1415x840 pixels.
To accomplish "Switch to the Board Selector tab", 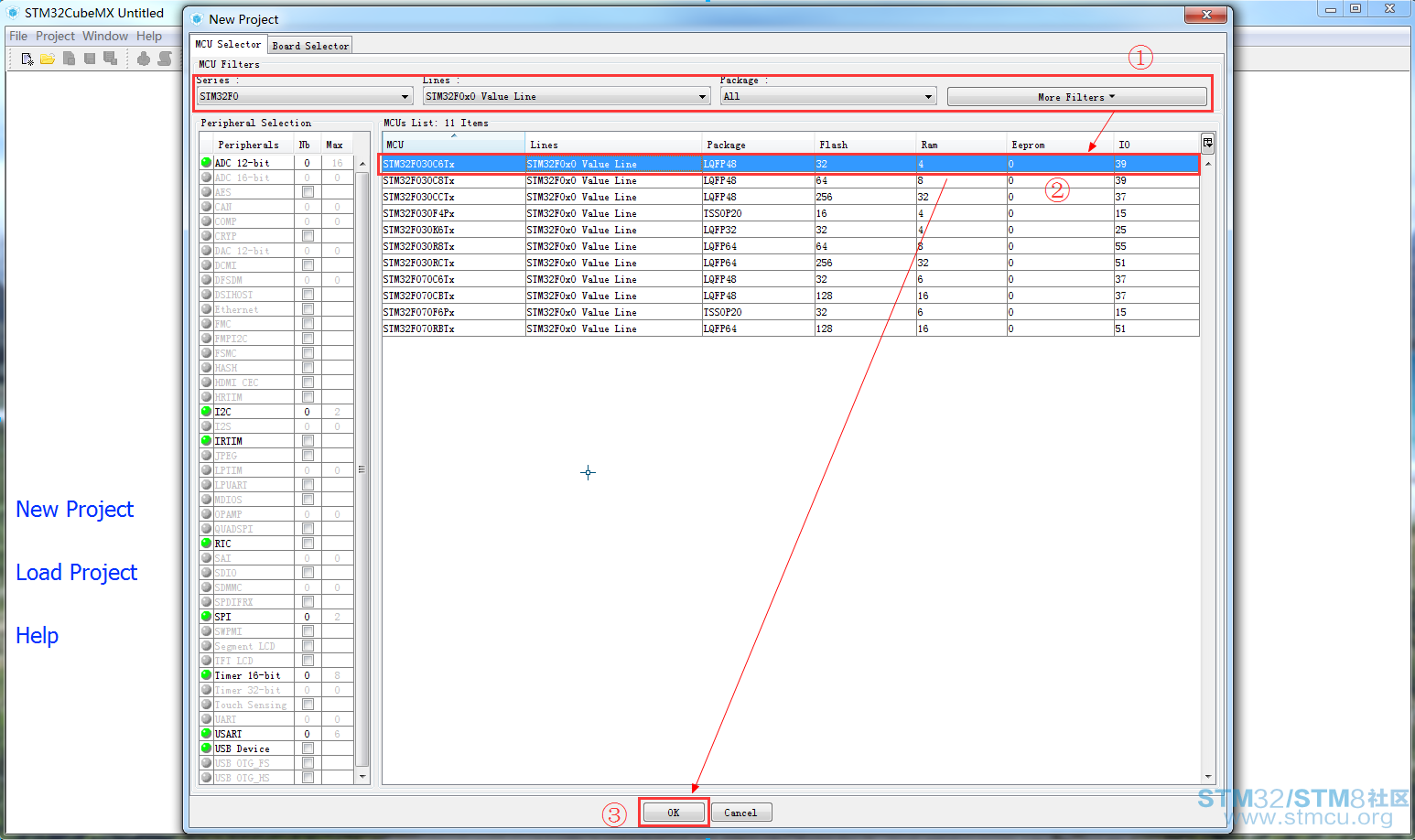I will point(310,45).
